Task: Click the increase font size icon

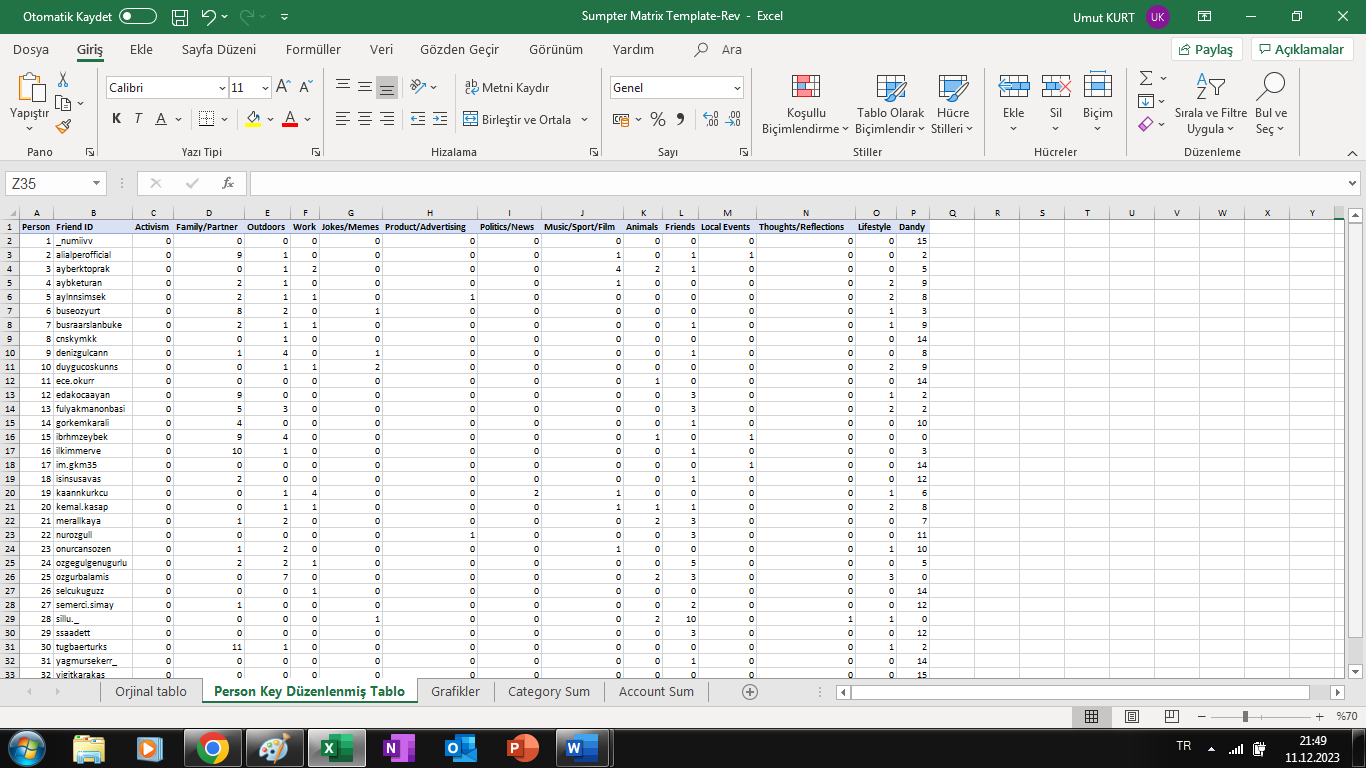Action: point(283,88)
